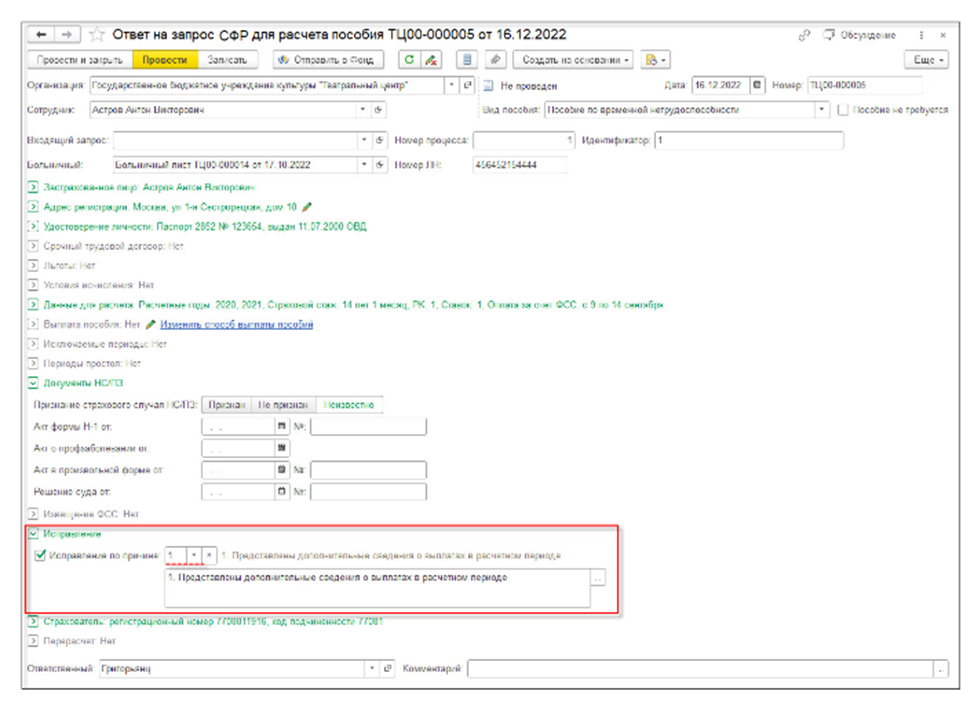Collapse the Документы НС/ПЗ section
The width and height of the screenshot is (974, 702).
pos(33,382)
